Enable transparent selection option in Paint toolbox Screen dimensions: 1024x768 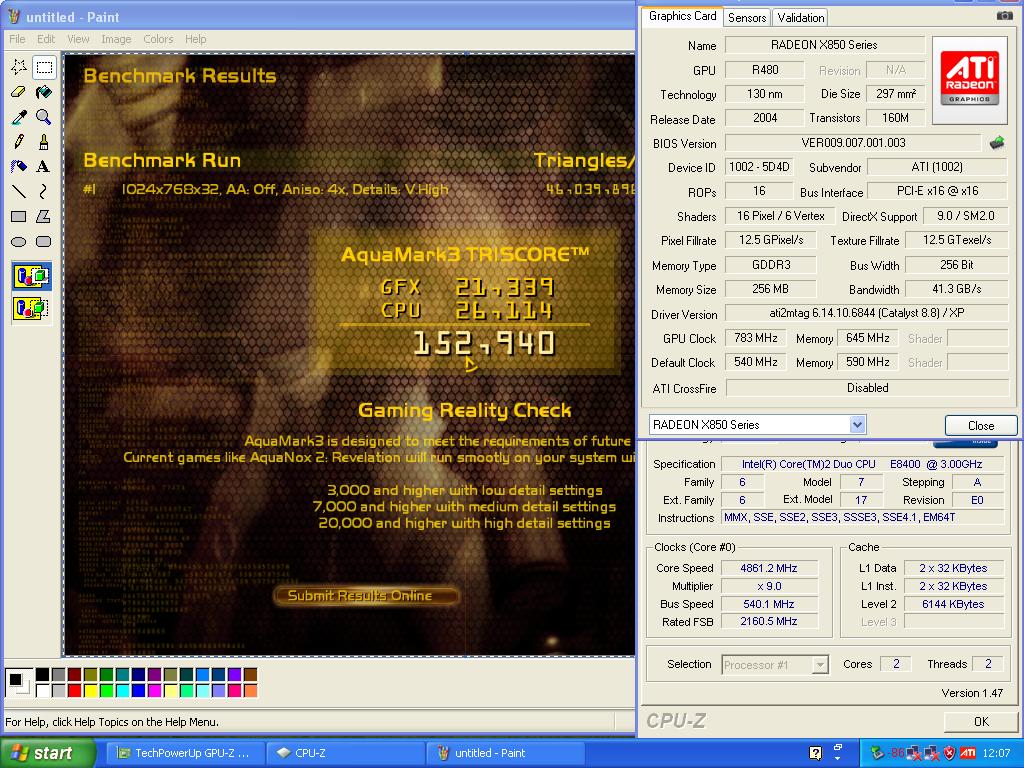click(31, 308)
